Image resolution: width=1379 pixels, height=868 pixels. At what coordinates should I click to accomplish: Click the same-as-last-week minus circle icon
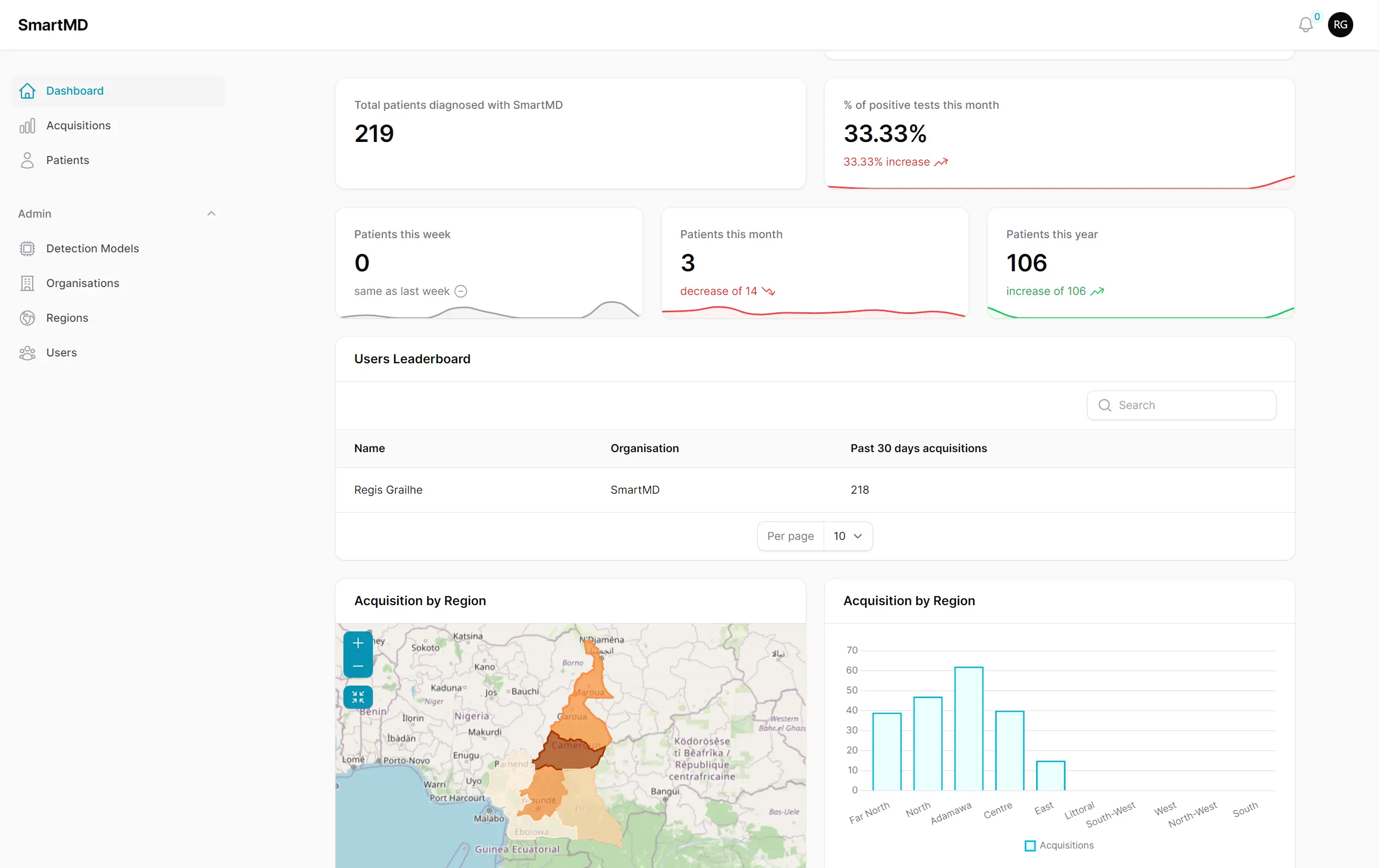[x=461, y=291]
